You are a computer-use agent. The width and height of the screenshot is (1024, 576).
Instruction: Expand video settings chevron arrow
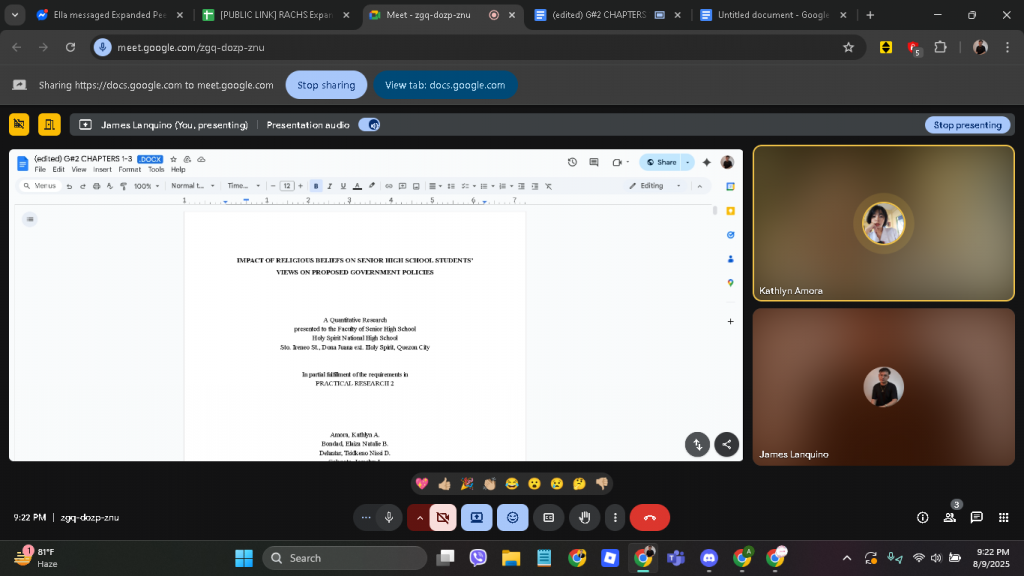coord(419,517)
